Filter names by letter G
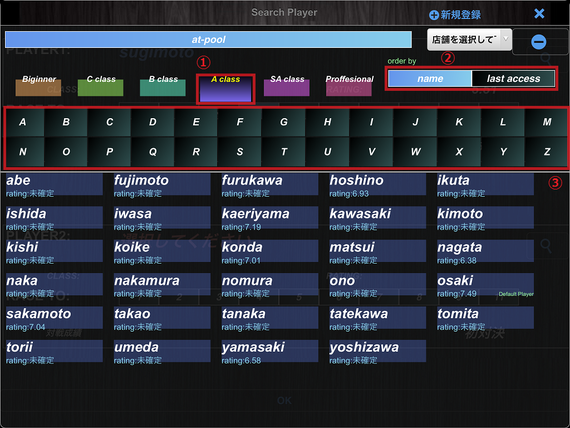 click(284, 122)
